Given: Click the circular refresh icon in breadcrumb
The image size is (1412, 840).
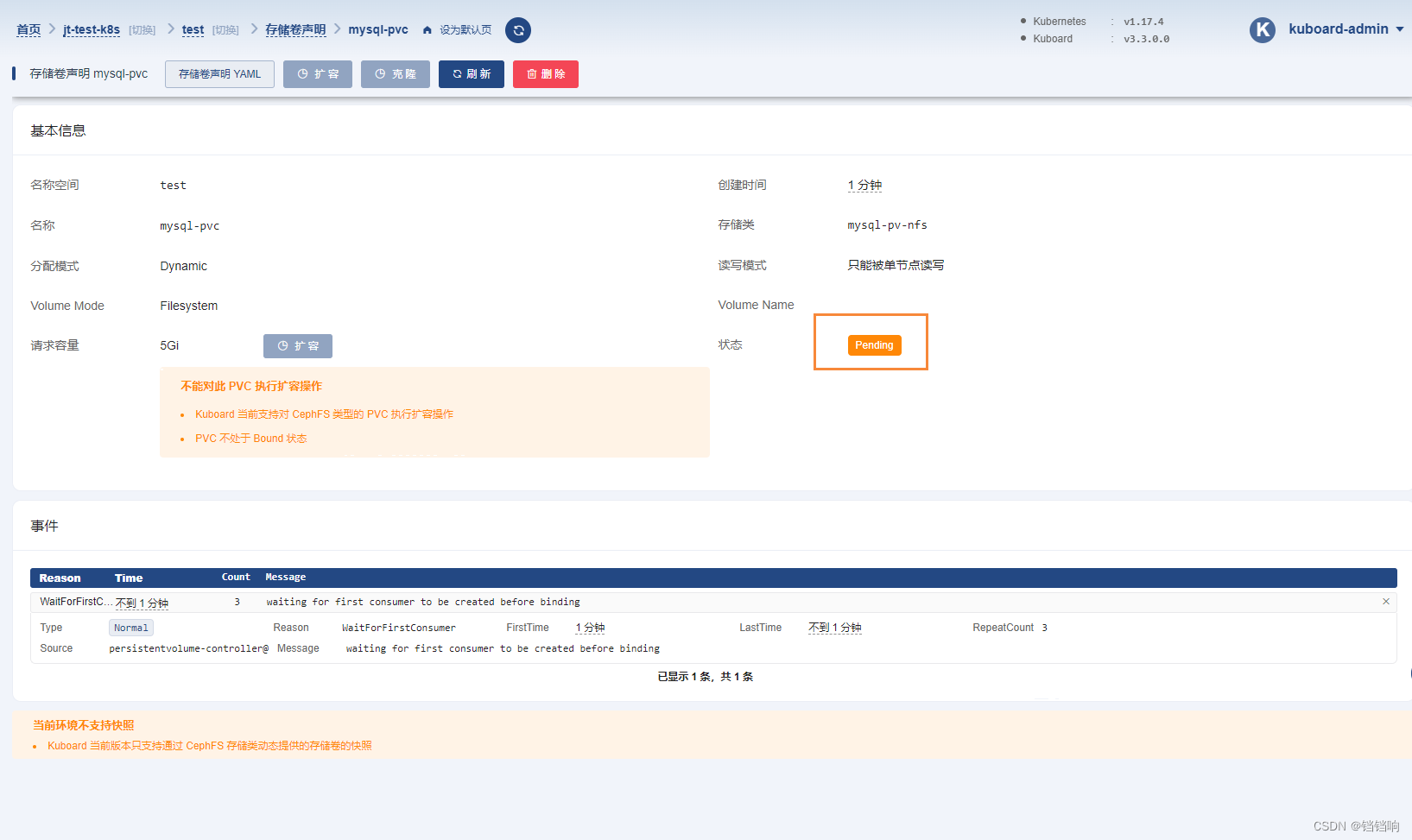Looking at the screenshot, I should pyautogui.click(x=518, y=30).
